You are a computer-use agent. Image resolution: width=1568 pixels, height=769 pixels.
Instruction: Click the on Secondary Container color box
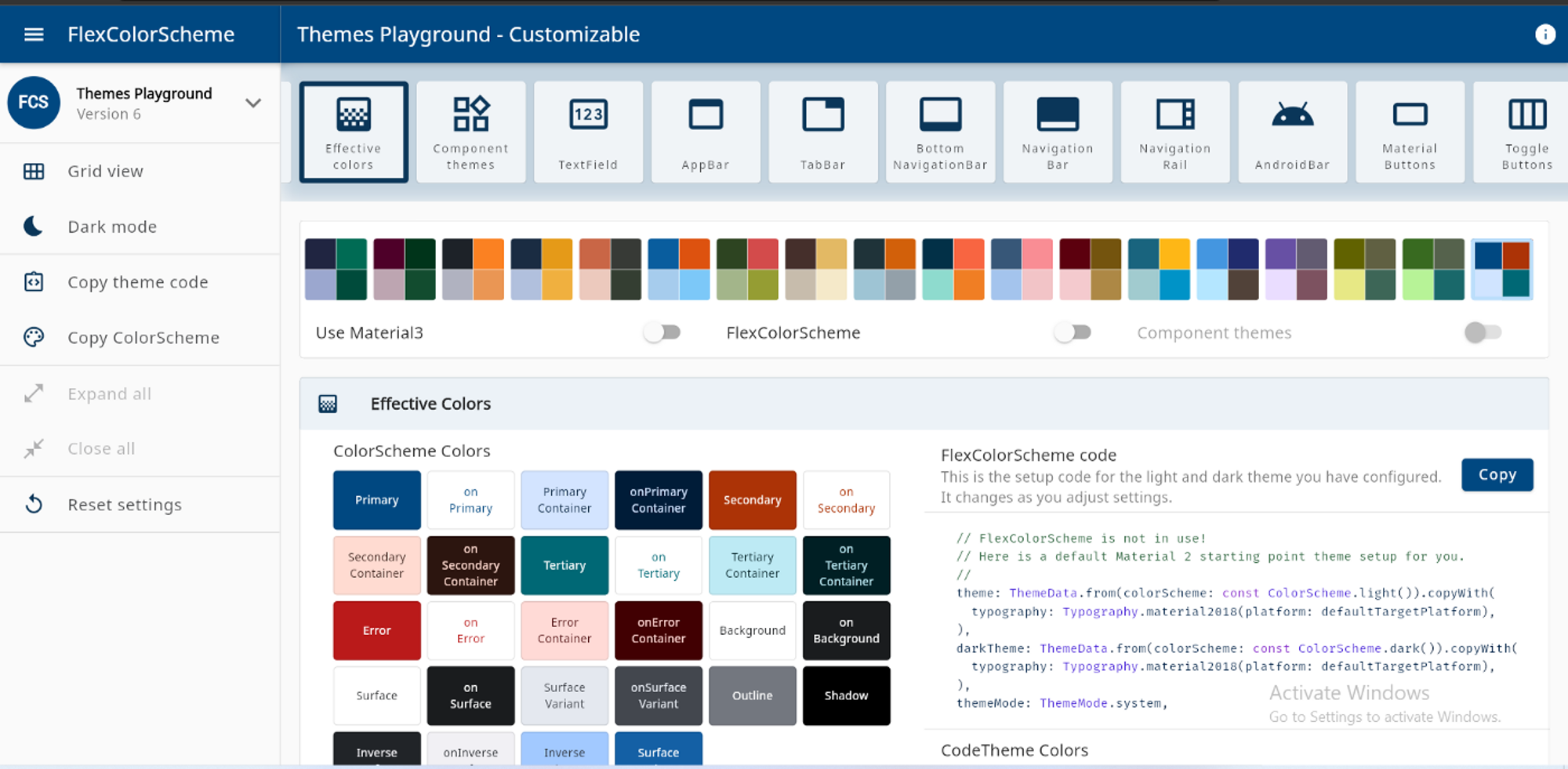(470, 565)
